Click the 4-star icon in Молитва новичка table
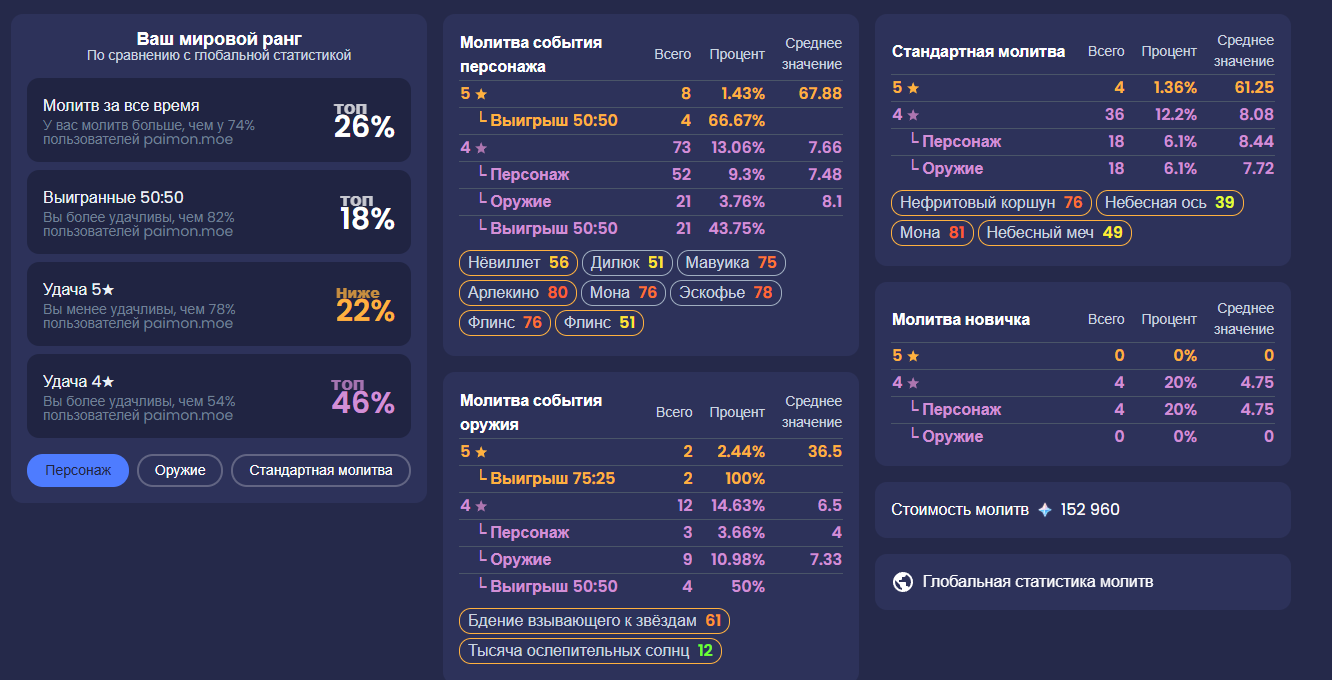The width and height of the screenshot is (1332, 680). tap(913, 383)
